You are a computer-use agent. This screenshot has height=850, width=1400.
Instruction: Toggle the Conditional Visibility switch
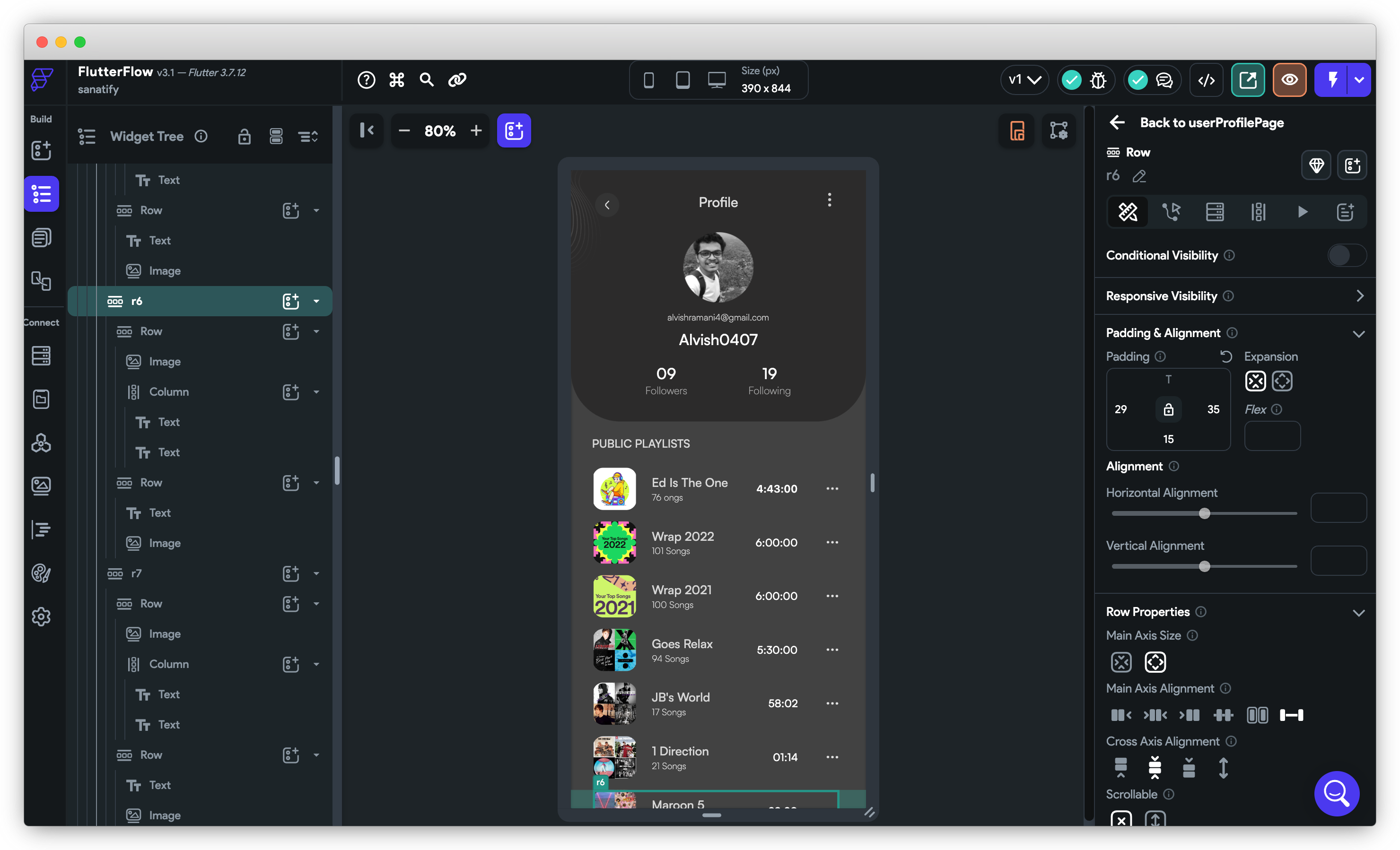coord(1347,255)
